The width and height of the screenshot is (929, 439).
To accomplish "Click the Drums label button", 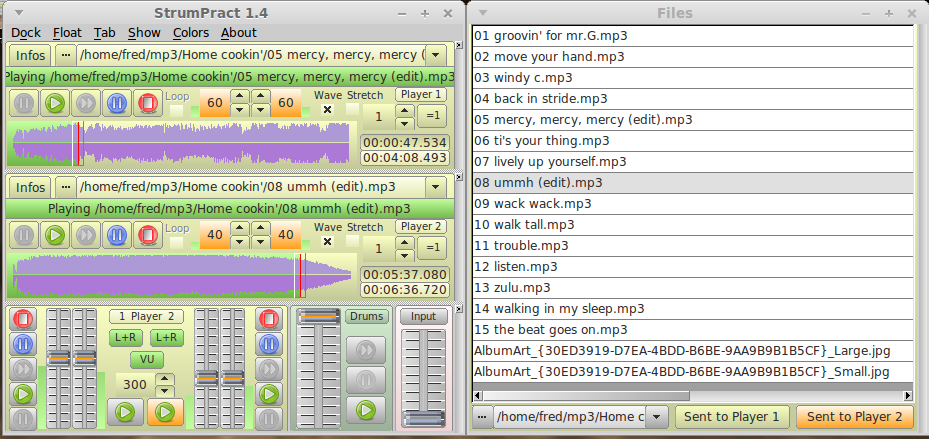I will point(367,316).
